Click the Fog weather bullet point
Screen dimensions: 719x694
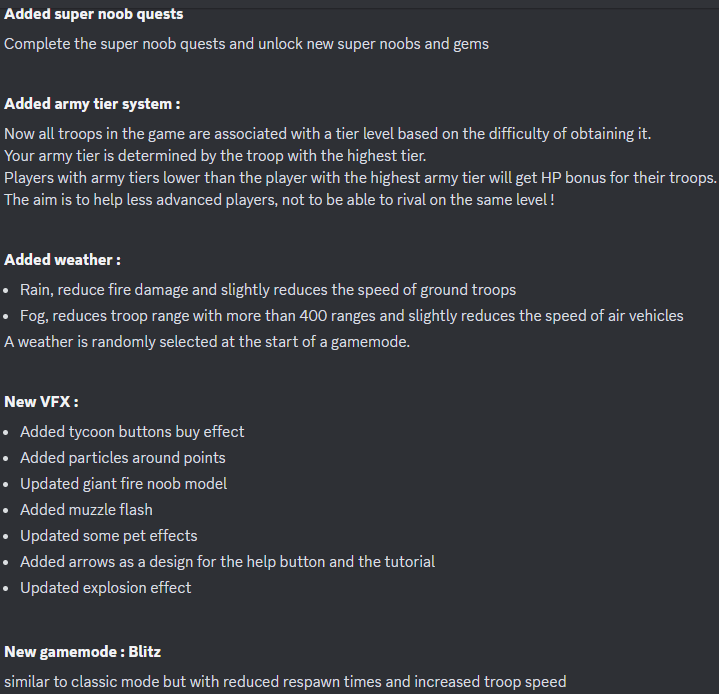(352, 316)
